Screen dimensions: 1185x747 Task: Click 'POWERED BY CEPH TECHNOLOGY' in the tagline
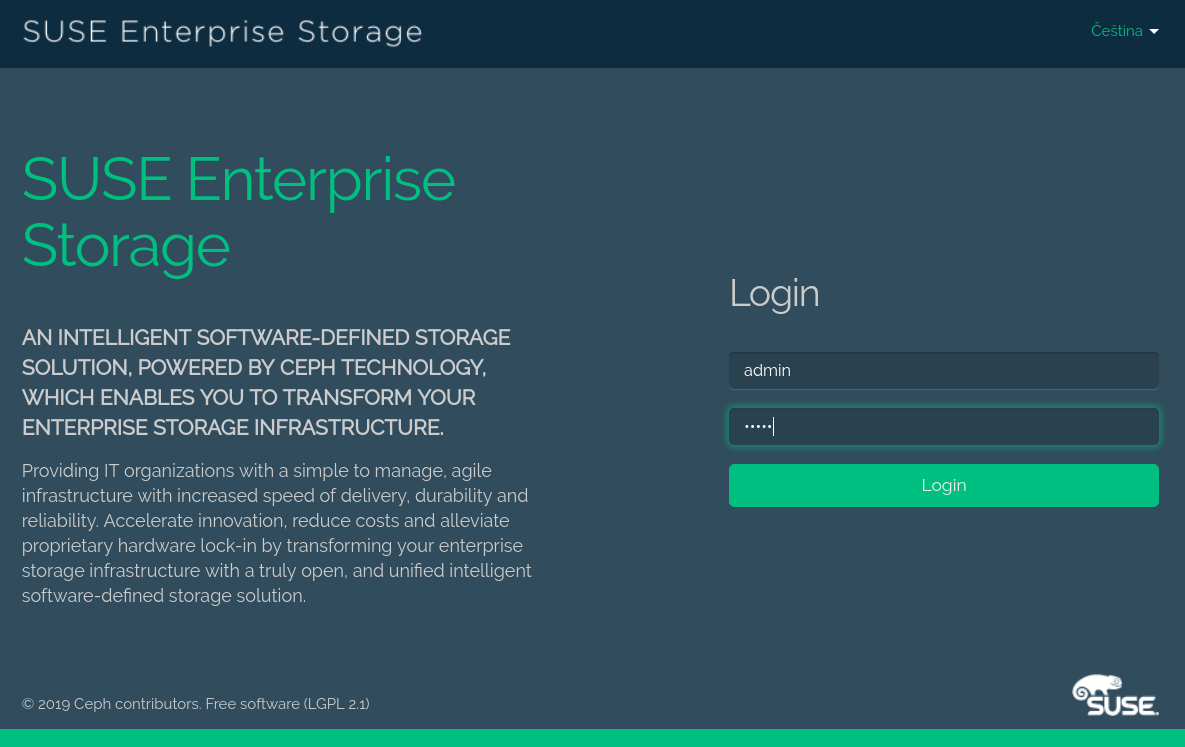point(312,368)
